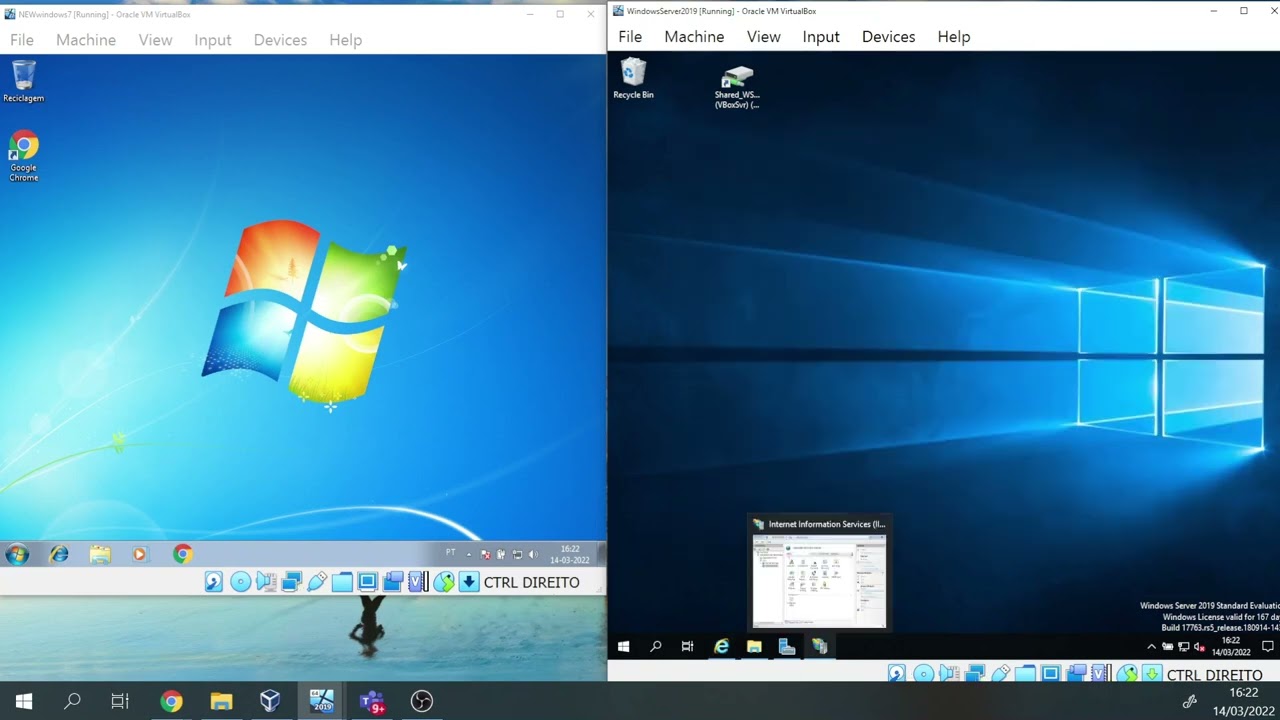Viewport: 1280px width, 720px height.
Task: Click Show desktop strip in Windows 7 taskbar
Action: pos(601,554)
